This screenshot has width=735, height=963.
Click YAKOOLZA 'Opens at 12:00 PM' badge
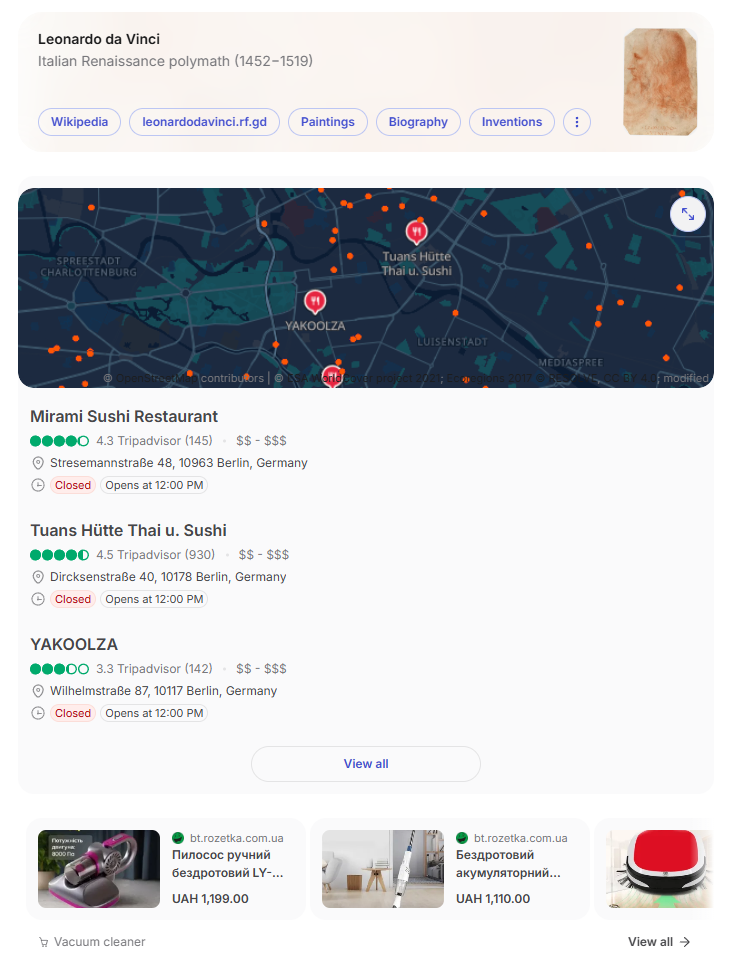point(154,713)
